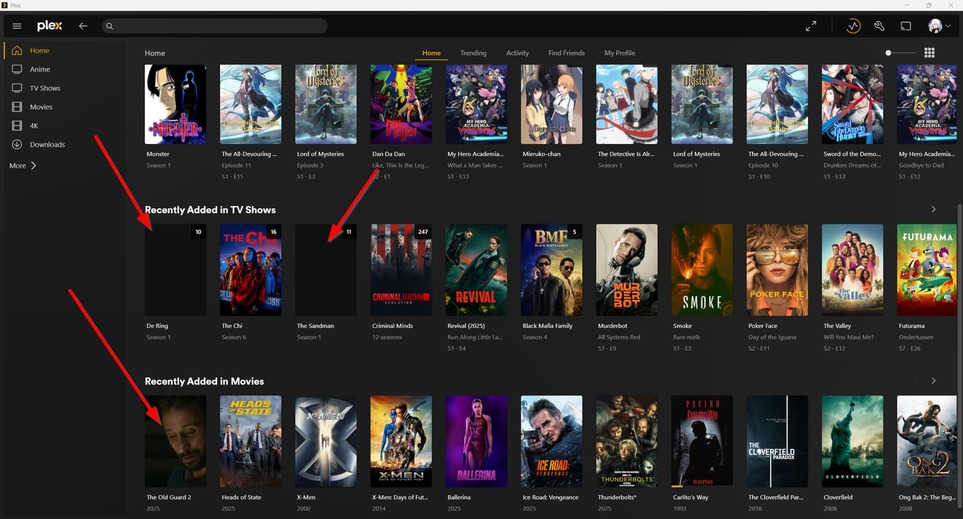Open Settings wrench icon
The image size is (963, 519).
879,26
